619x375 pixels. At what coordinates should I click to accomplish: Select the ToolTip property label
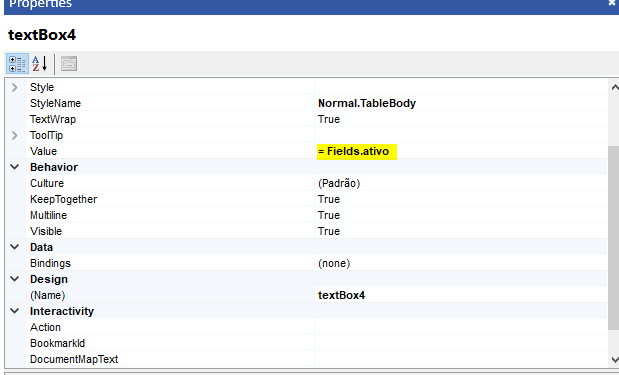(46, 135)
